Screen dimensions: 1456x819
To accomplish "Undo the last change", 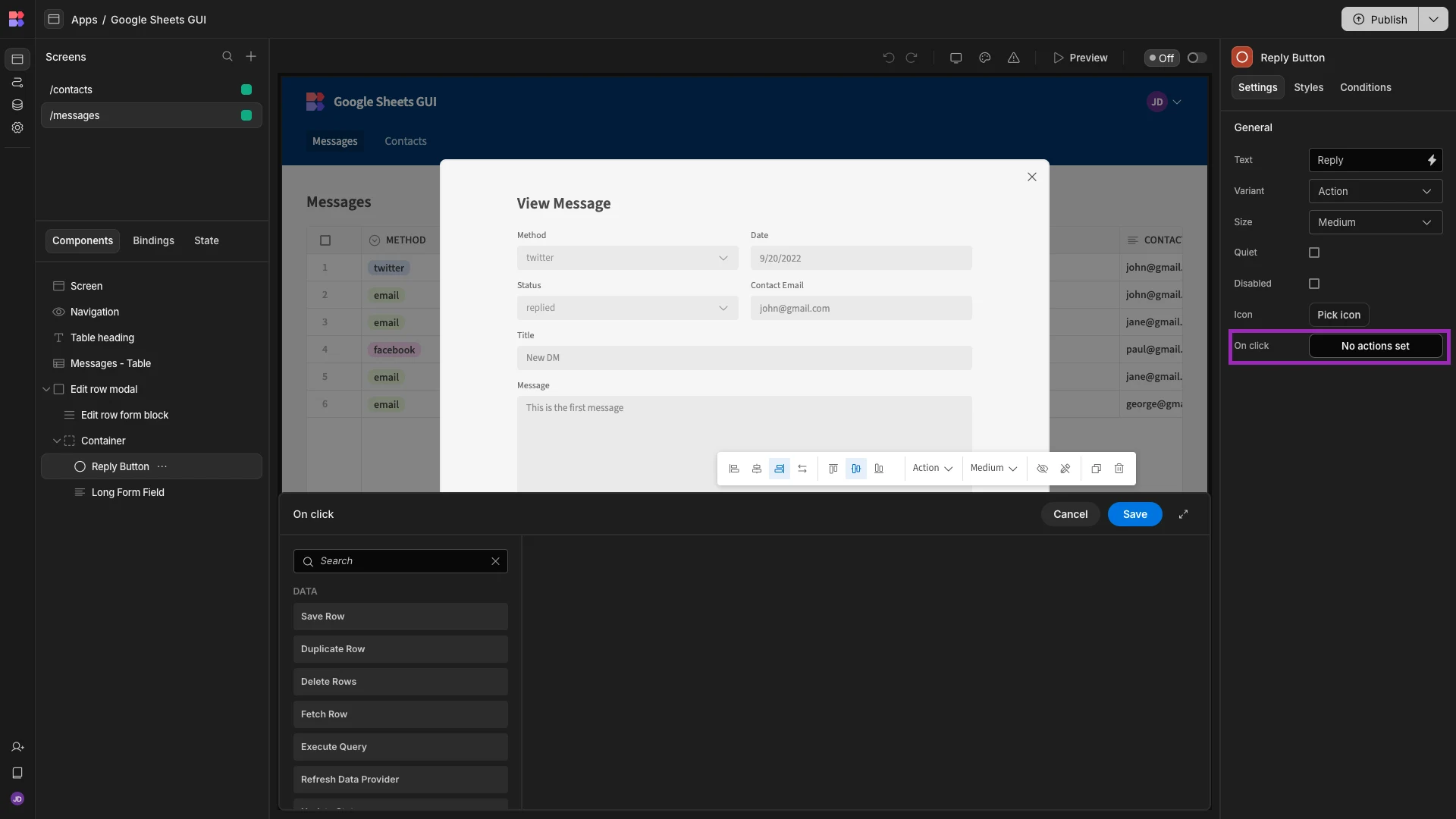I will click(889, 58).
